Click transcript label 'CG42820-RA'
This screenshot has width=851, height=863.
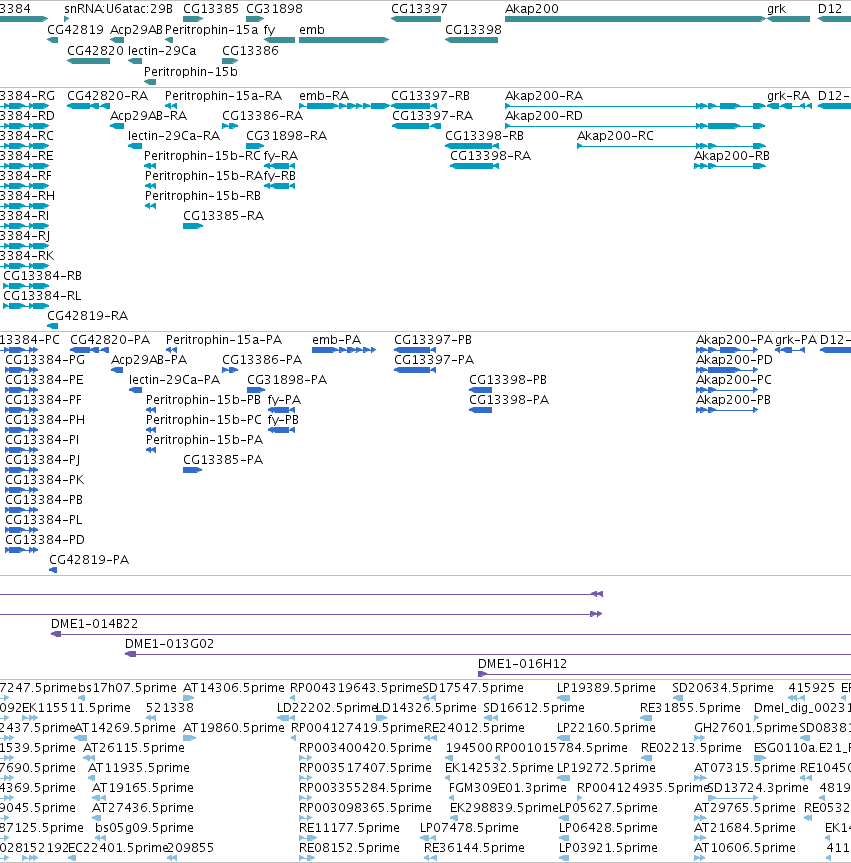107,96
